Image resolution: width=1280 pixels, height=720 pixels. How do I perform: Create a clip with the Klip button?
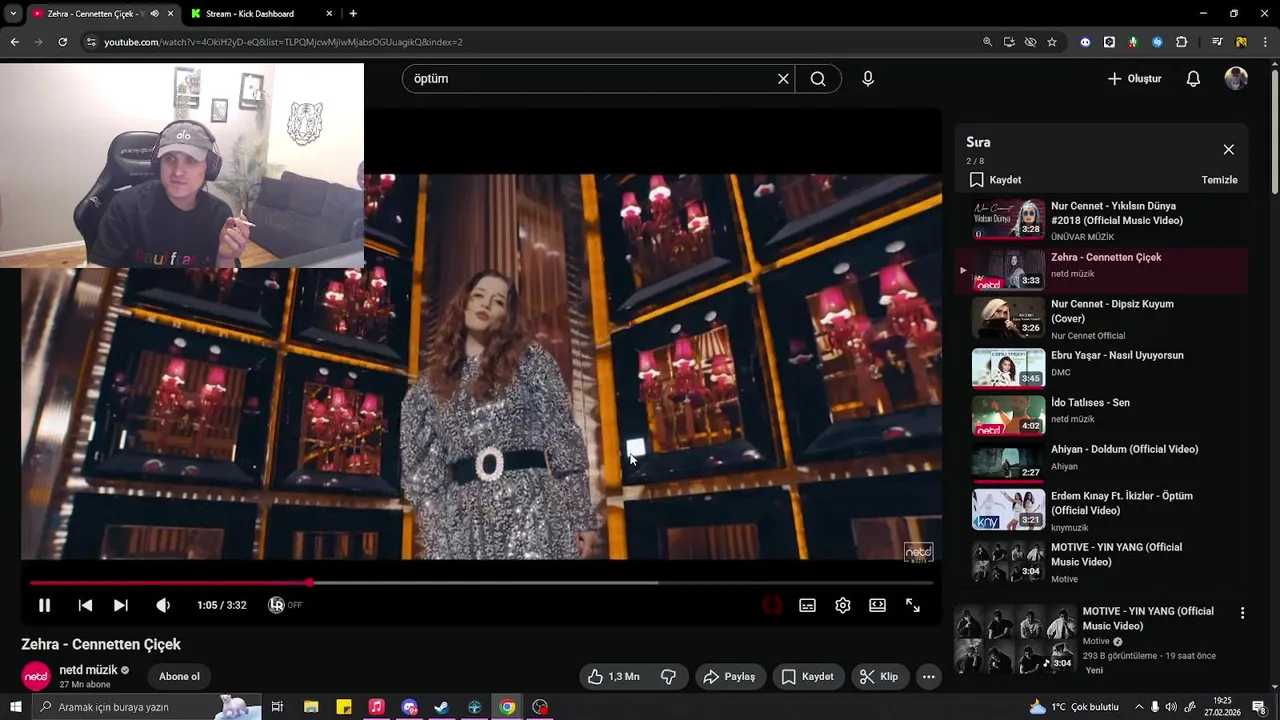point(879,677)
